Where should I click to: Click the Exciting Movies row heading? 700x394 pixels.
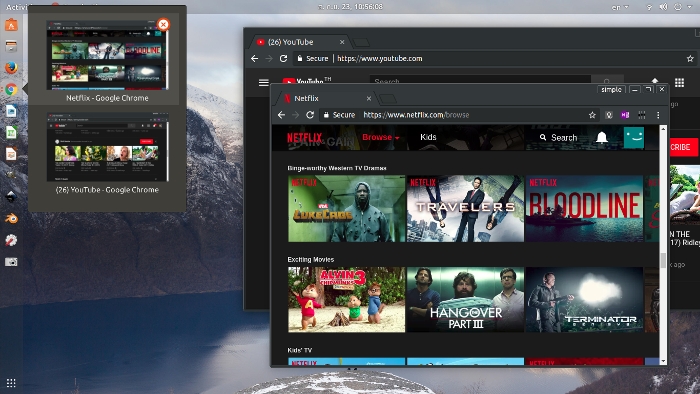click(x=311, y=259)
